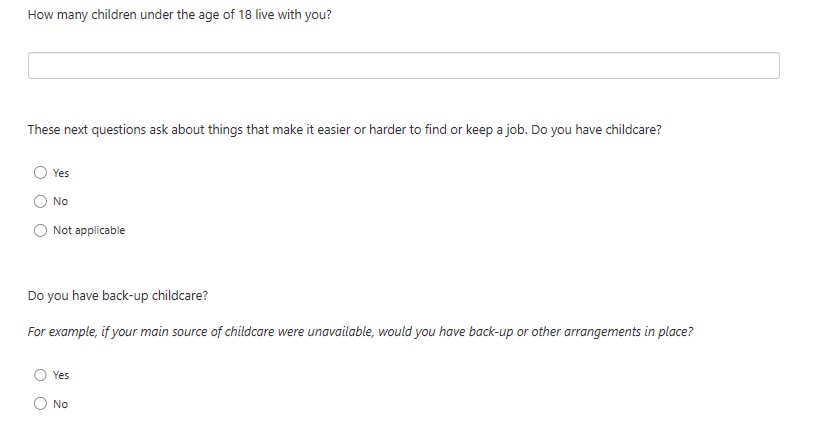Image resolution: width=819 pixels, height=424 pixels.
Task: Click the 'No' label under back-up childcare
Action: [60, 404]
